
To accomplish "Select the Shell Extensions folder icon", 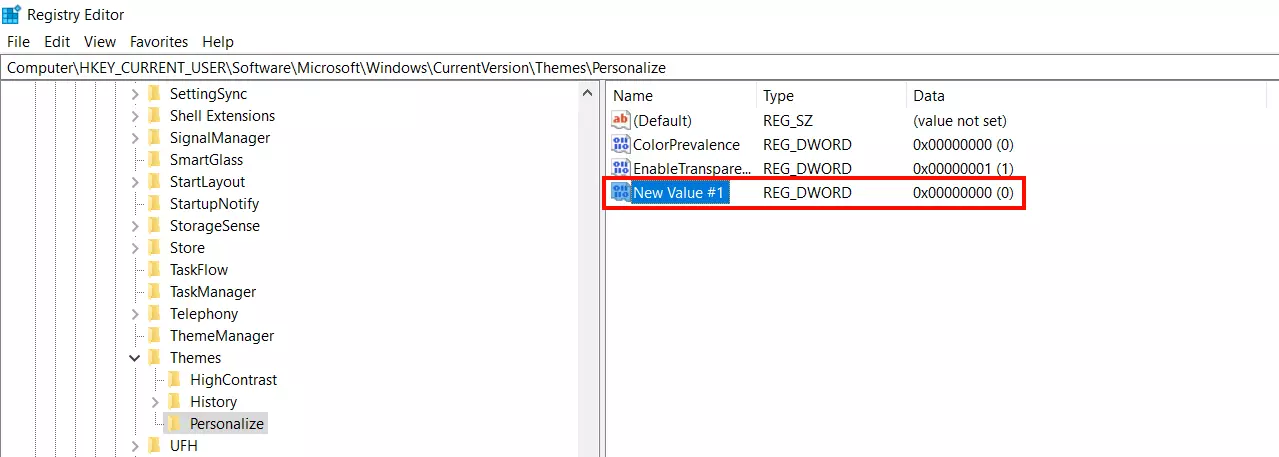I will coord(154,116).
